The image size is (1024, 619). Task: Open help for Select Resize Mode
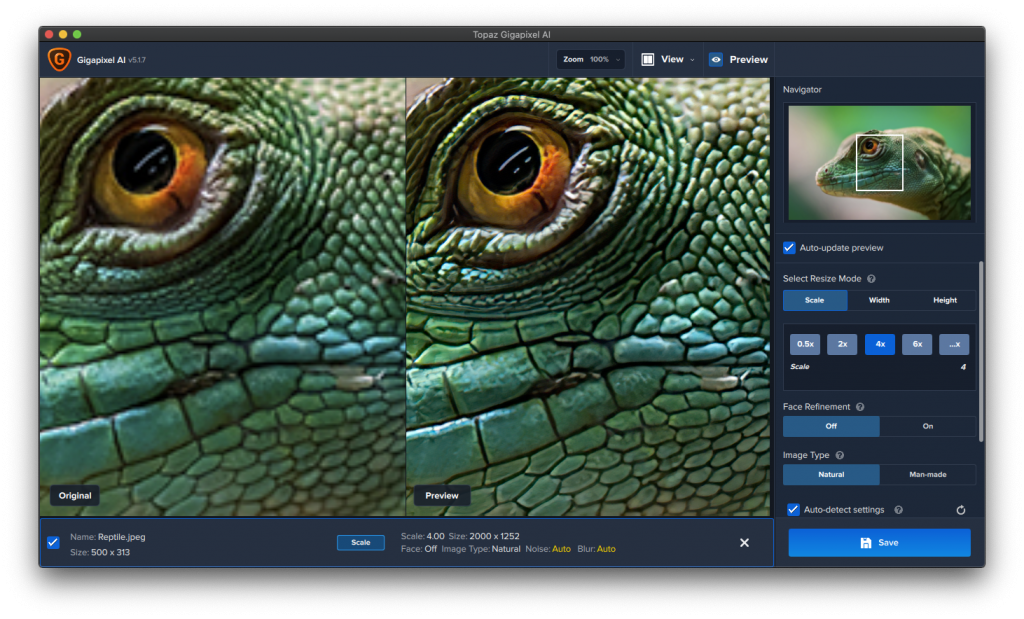pos(871,279)
